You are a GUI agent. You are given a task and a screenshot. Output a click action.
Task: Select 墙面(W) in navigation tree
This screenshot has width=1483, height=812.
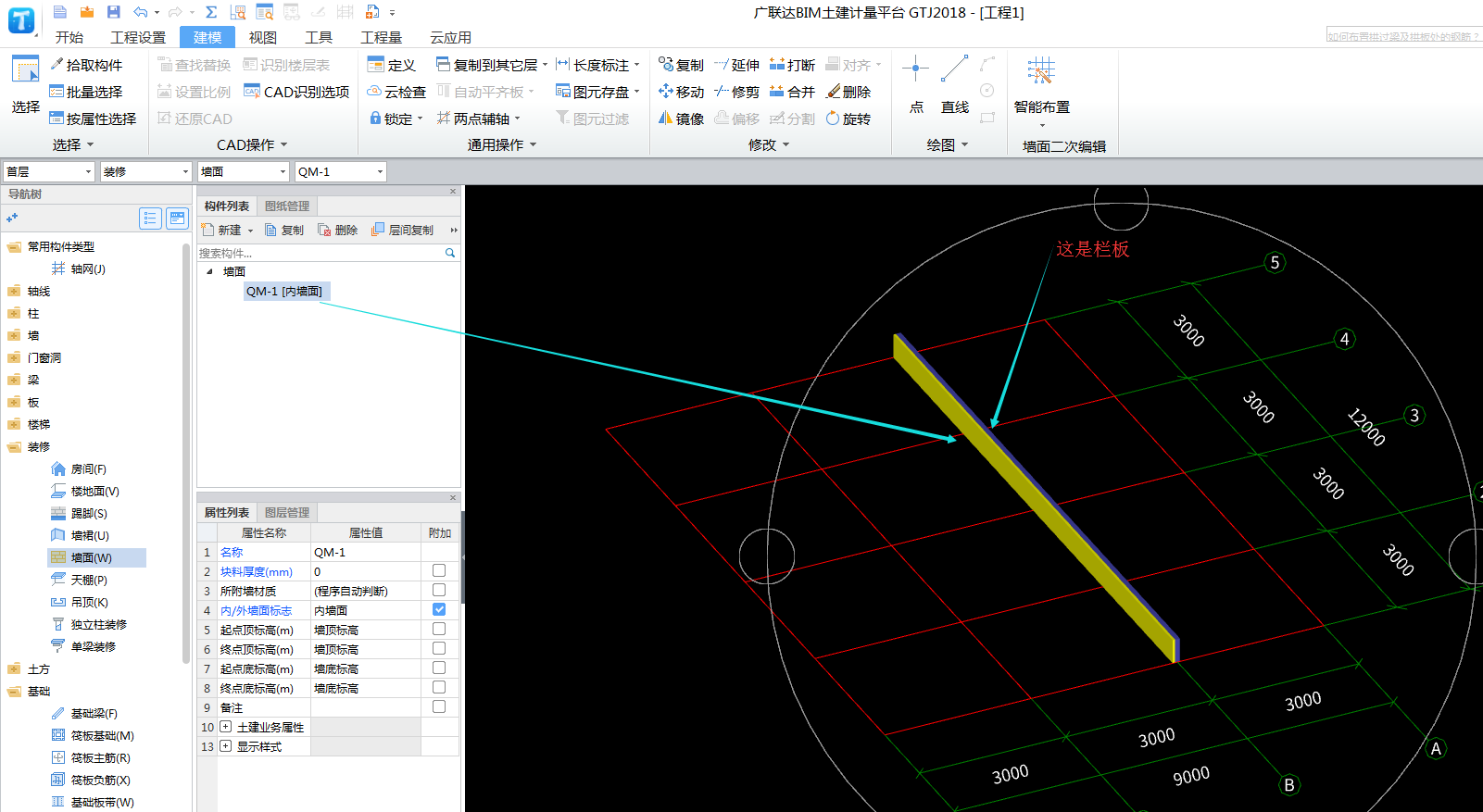tap(96, 557)
